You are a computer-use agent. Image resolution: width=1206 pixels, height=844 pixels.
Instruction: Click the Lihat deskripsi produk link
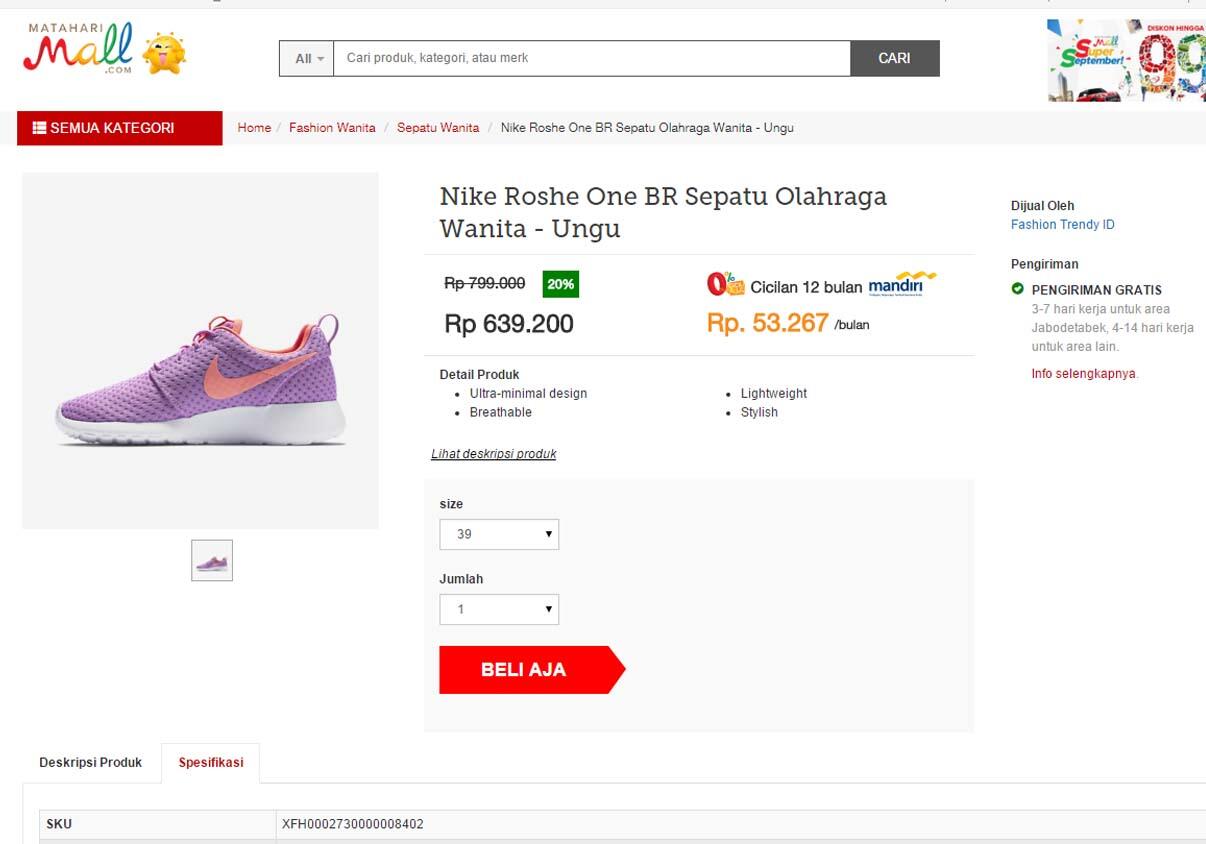[493, 454]
